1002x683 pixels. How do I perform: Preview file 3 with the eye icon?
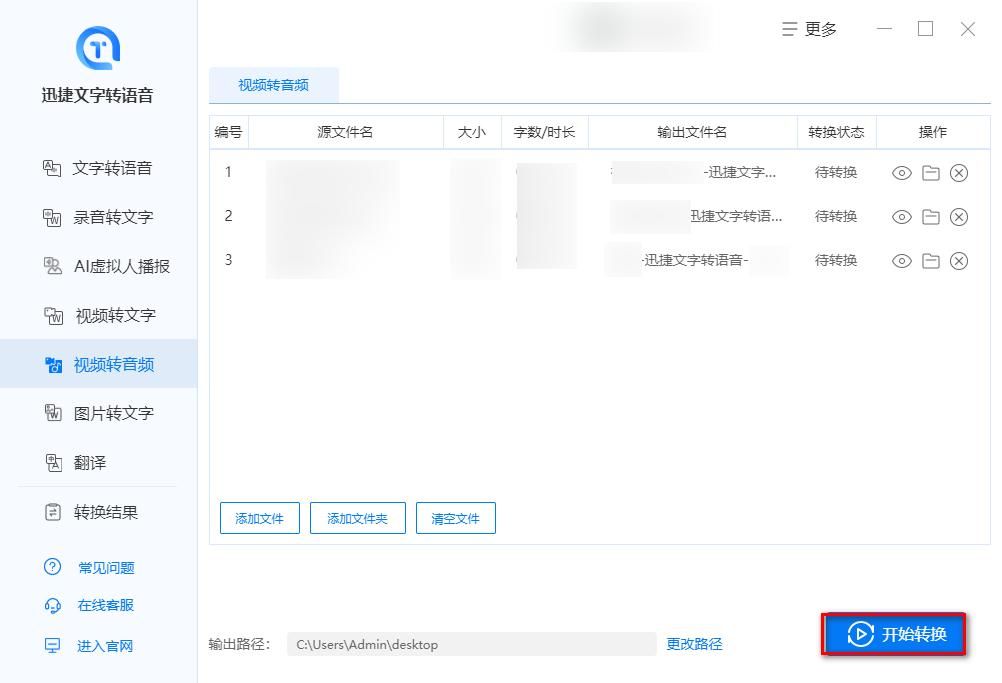pos(902,261)
